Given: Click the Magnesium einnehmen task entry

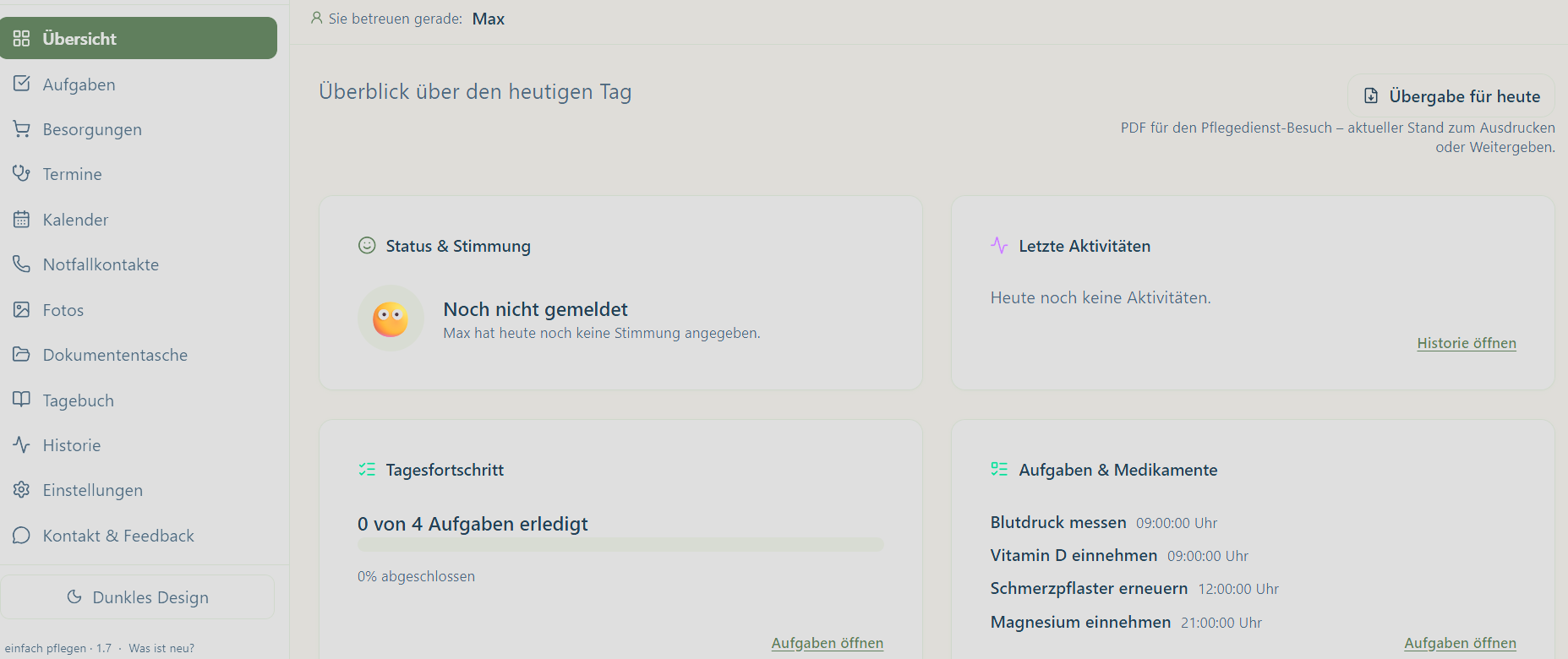Looking at the screenshot, I should click(x=1126, y=622).
